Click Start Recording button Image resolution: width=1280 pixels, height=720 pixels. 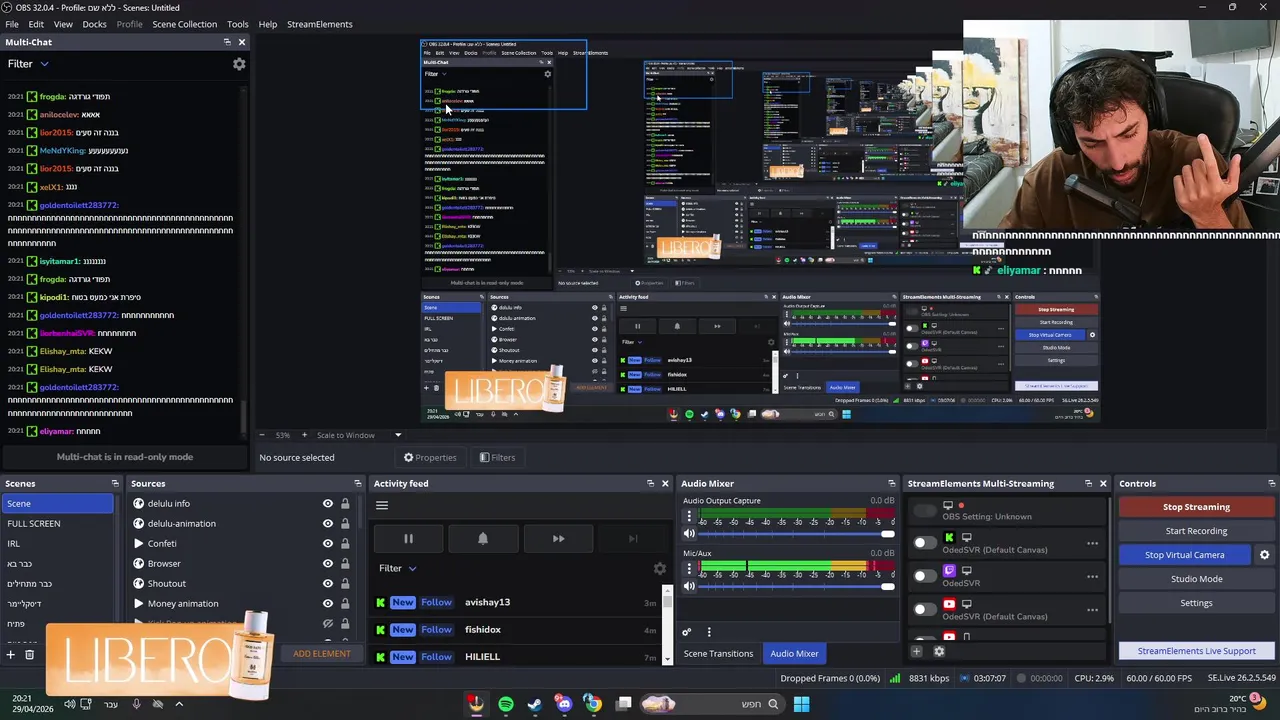pyautogui.click(x=1196, y=531)
